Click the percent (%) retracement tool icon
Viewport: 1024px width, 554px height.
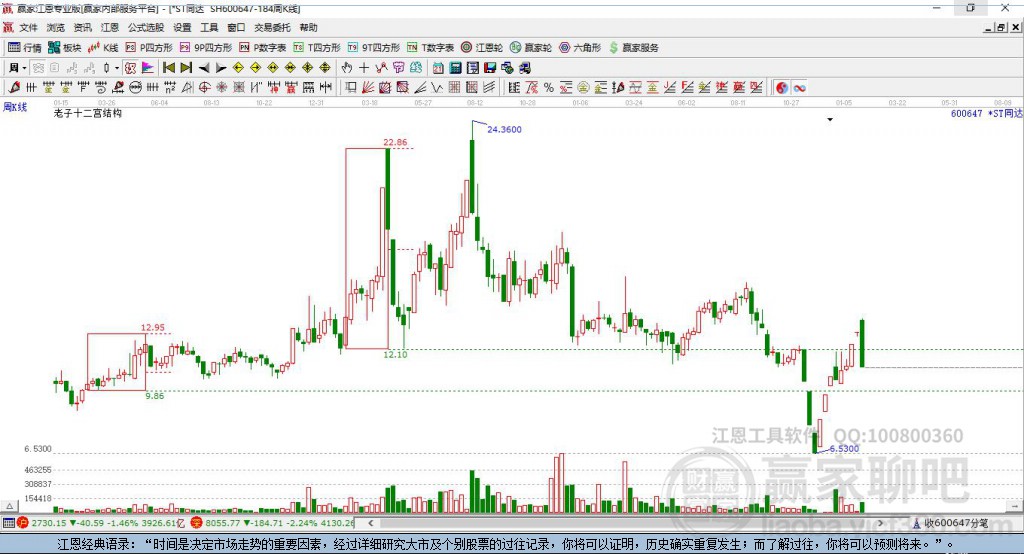[549, 87]
